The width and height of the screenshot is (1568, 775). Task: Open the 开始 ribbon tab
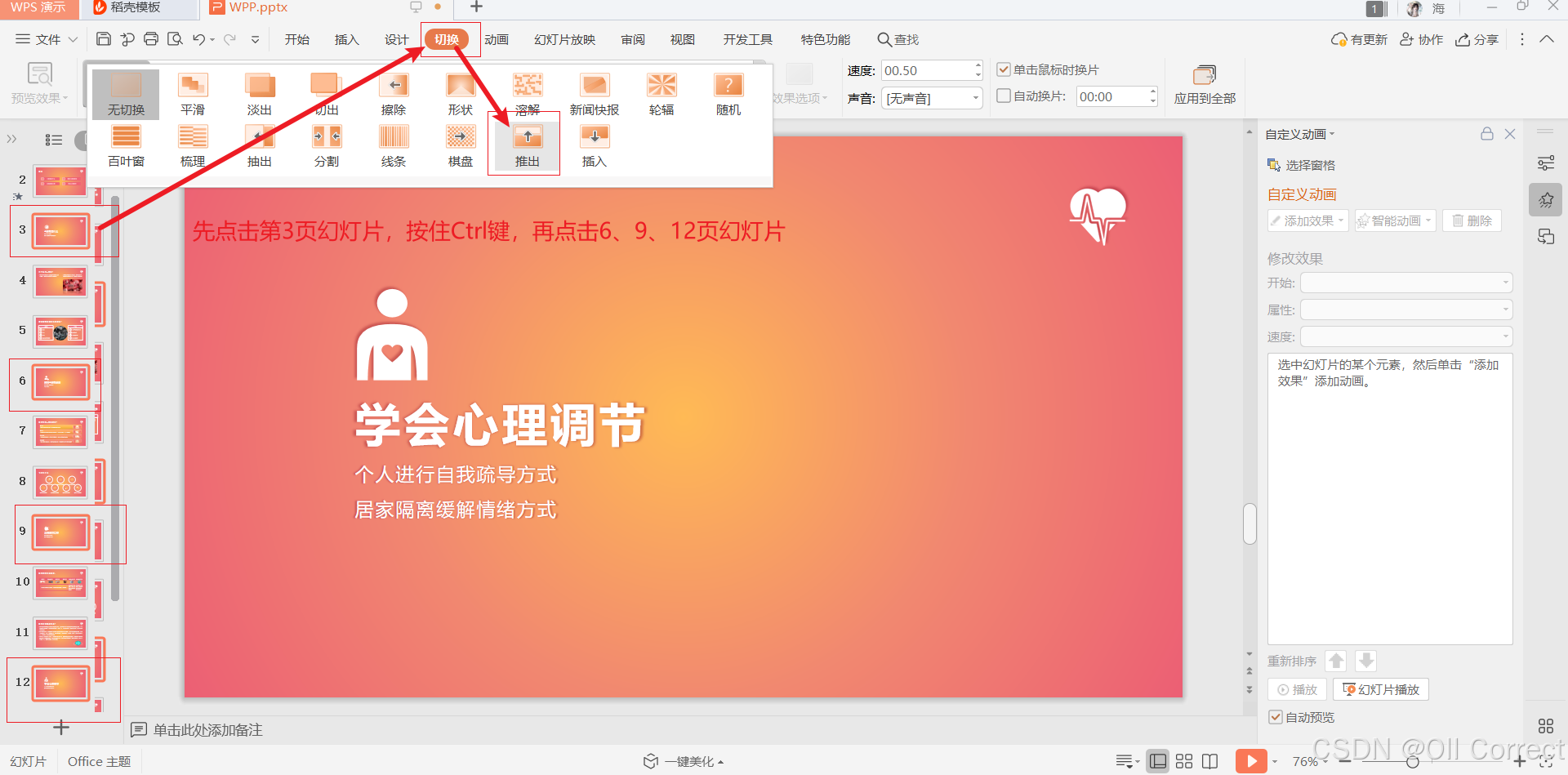click(x=297, y=39)
